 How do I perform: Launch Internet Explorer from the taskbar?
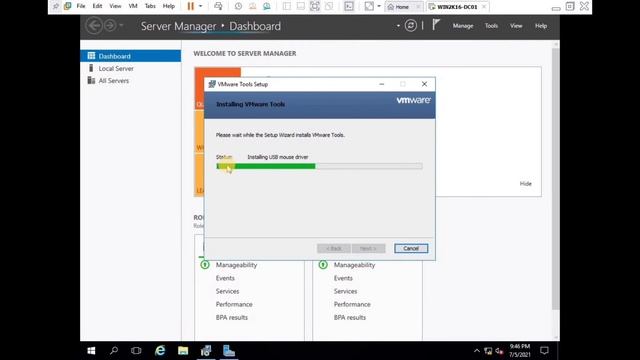click(x=160, y=351)
